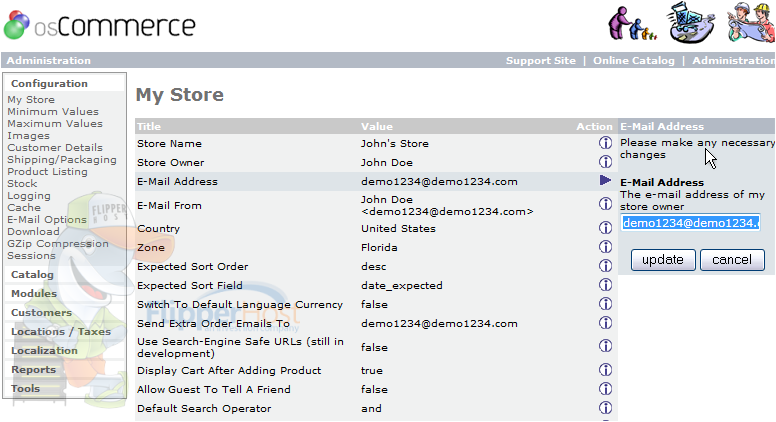Open info for Zone row
776x422 pixels.
coord(605,246)
